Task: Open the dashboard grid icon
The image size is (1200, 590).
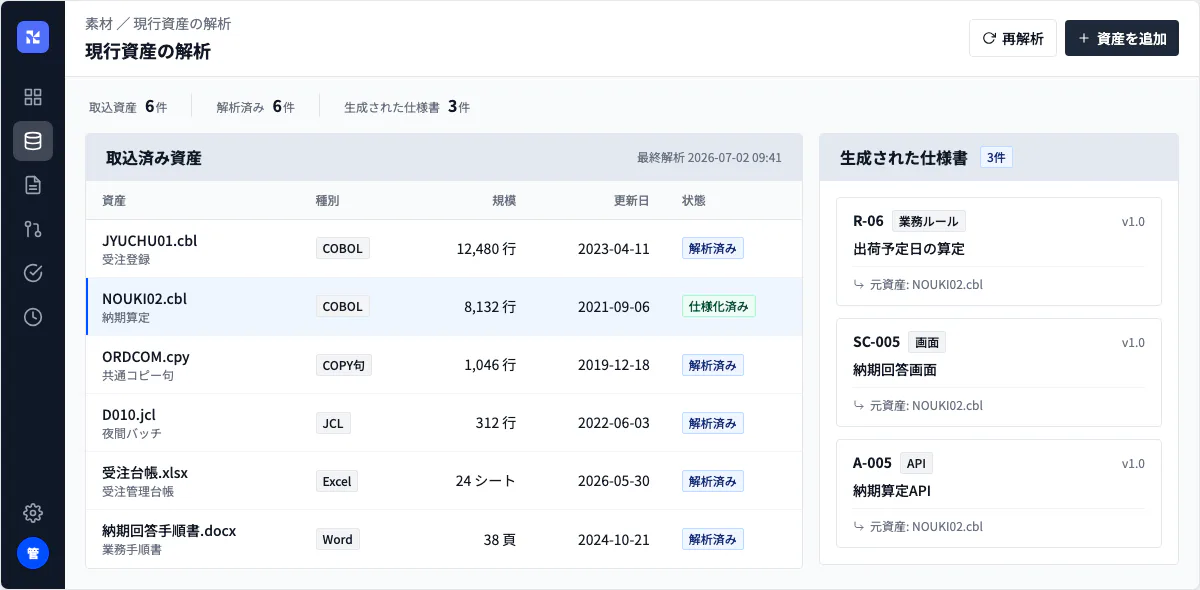Action: (x=33, y=97)
